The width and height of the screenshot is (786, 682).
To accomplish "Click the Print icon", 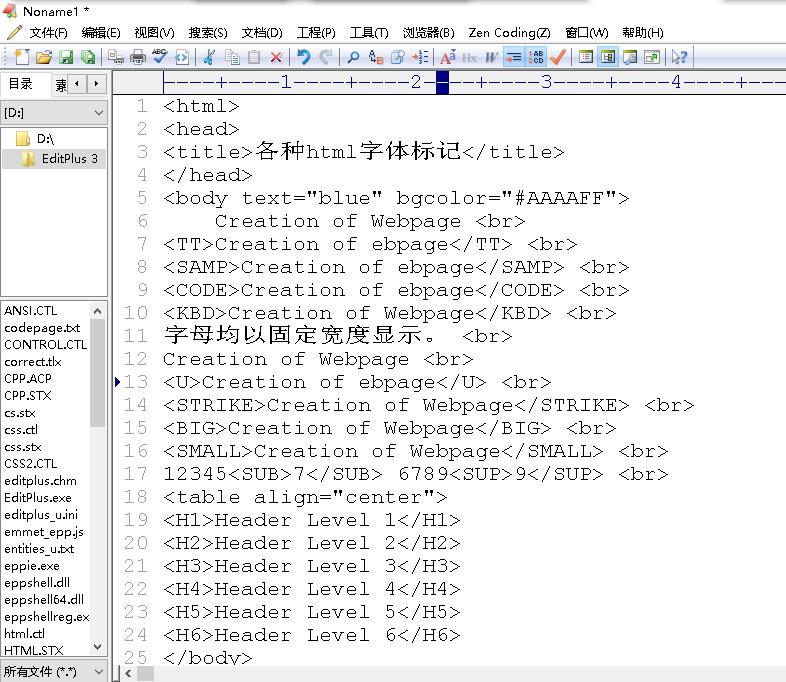I will [138, 57].
